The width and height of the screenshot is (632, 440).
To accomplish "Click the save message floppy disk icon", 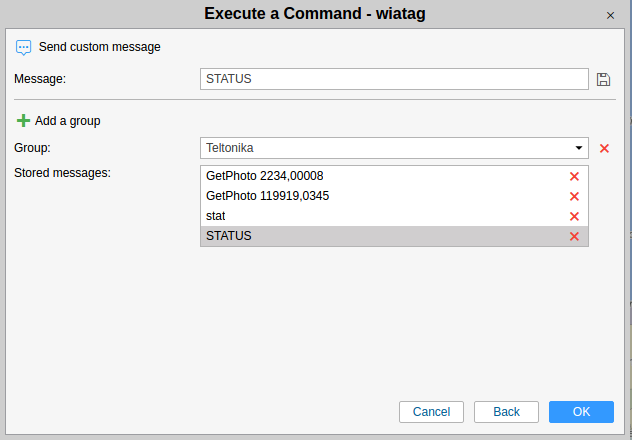I will tap(603, 79).
